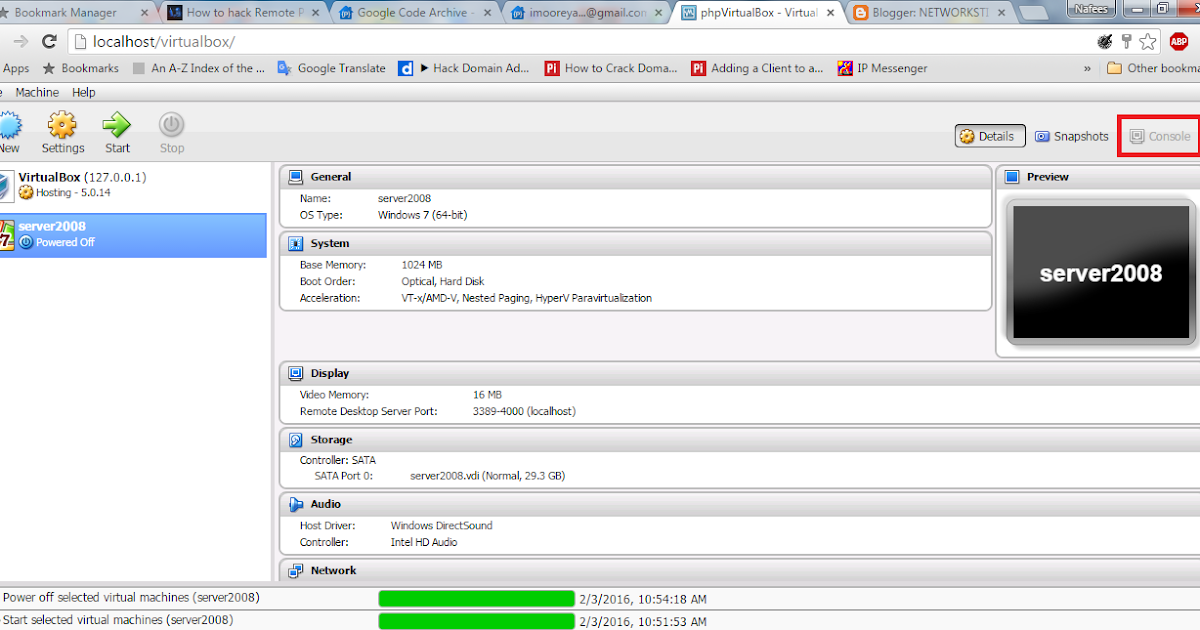Switch to the Details view
Viewport: 1200px width, 630px height.
(989, 136)
